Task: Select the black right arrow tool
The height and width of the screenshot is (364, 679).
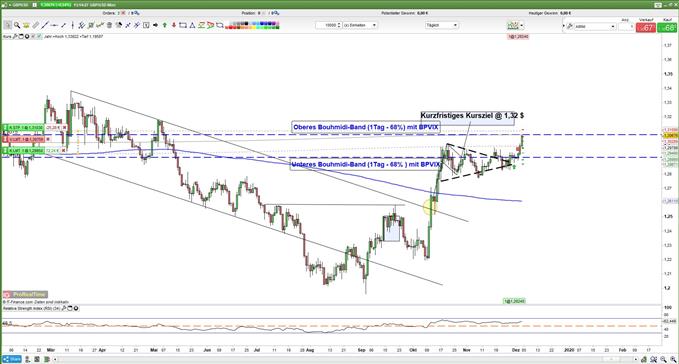Action: (x=155, y=25)
